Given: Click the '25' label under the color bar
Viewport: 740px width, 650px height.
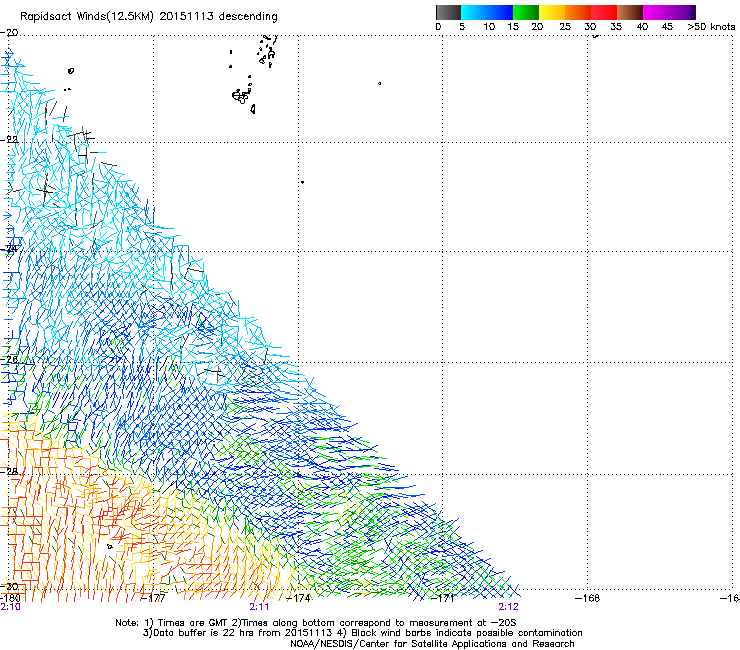Looking at the screenshot, I should coord(565,27).
